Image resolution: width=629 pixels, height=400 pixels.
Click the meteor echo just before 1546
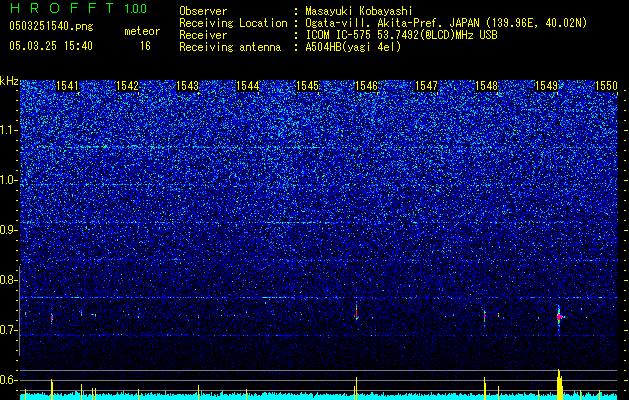pyautogui.click(x=356, y=312)
